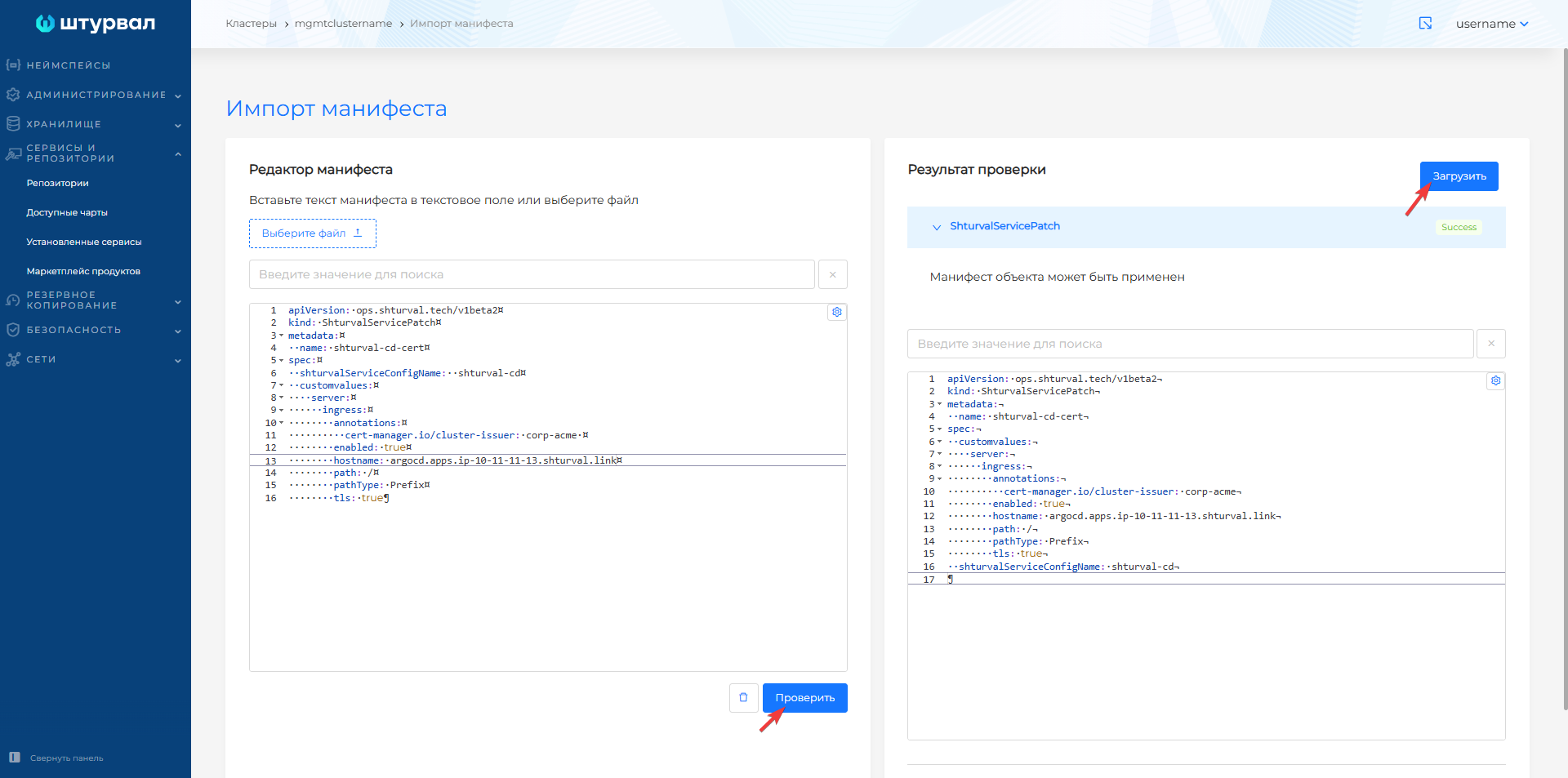Fold spec line 5 in result editor
Viewport: 1568px width, 778px height.
940,429
